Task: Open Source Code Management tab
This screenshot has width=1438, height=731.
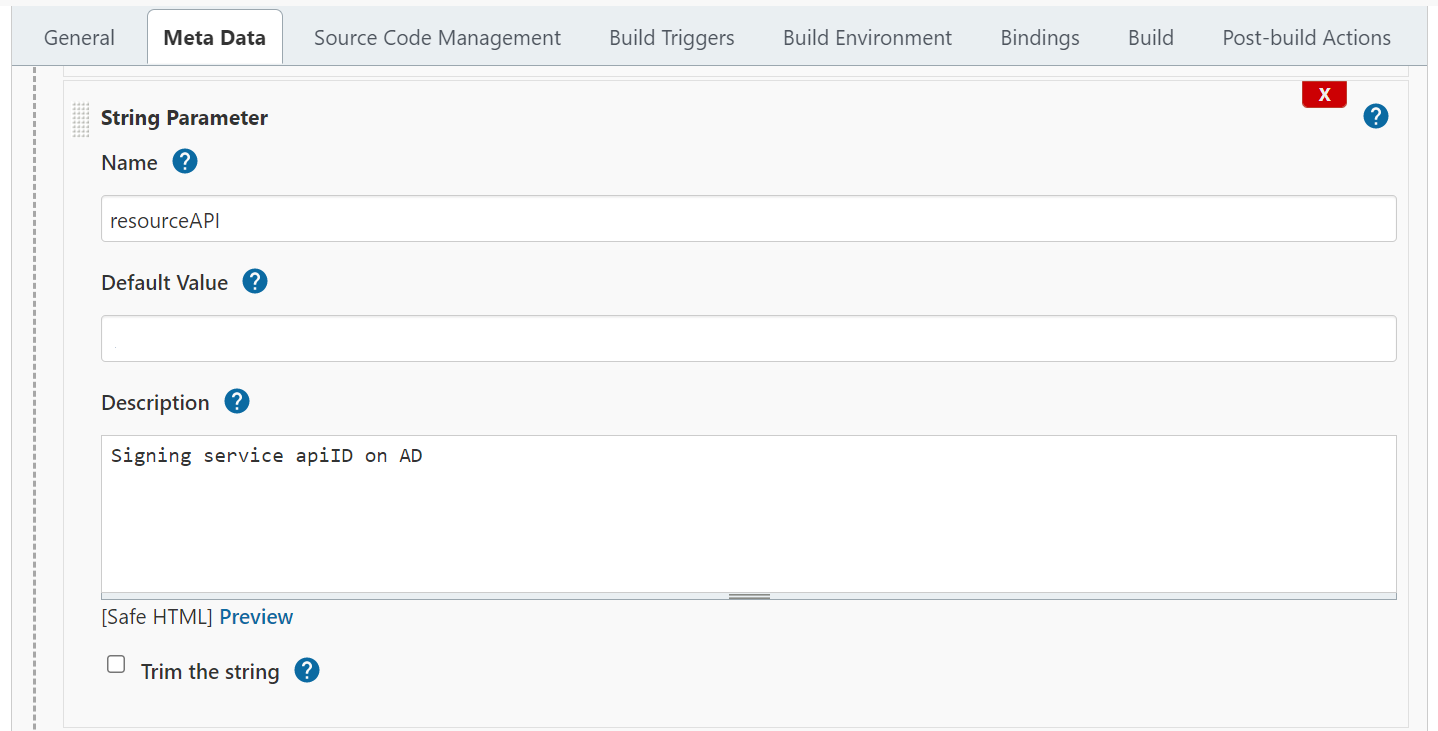Action: pyautogui.click(x=437, y=38)
